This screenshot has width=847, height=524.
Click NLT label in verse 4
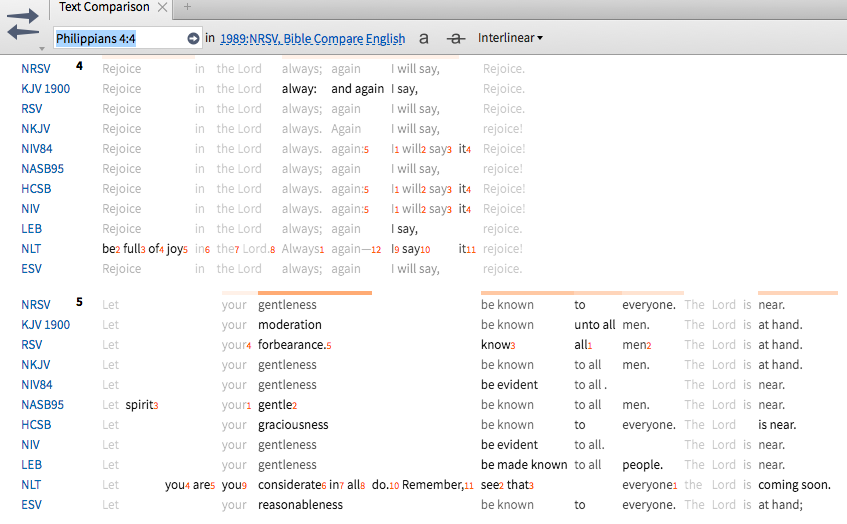point(31,248)
